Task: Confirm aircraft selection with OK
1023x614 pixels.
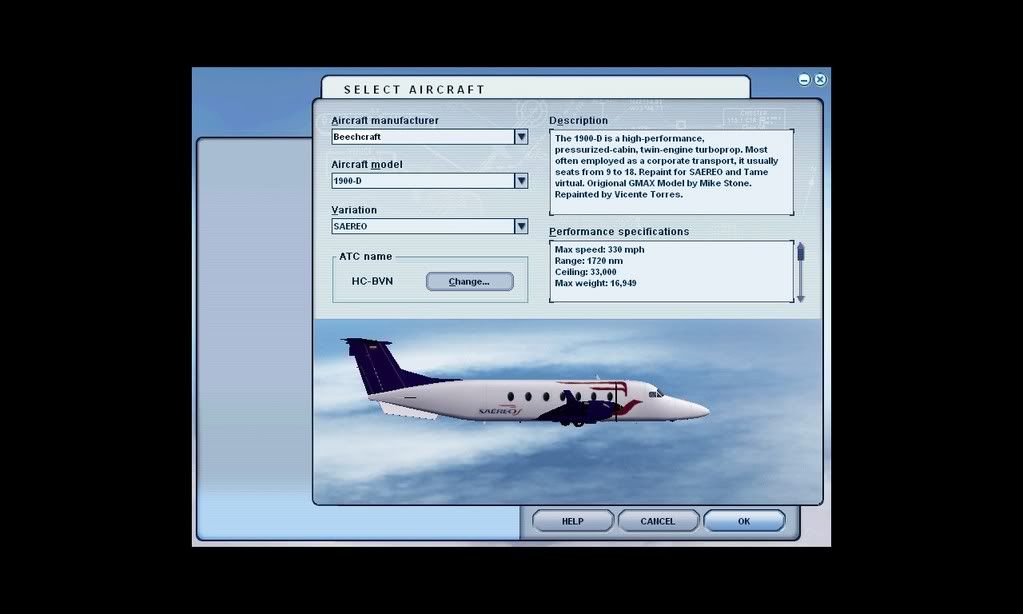Action: (744, 521)
